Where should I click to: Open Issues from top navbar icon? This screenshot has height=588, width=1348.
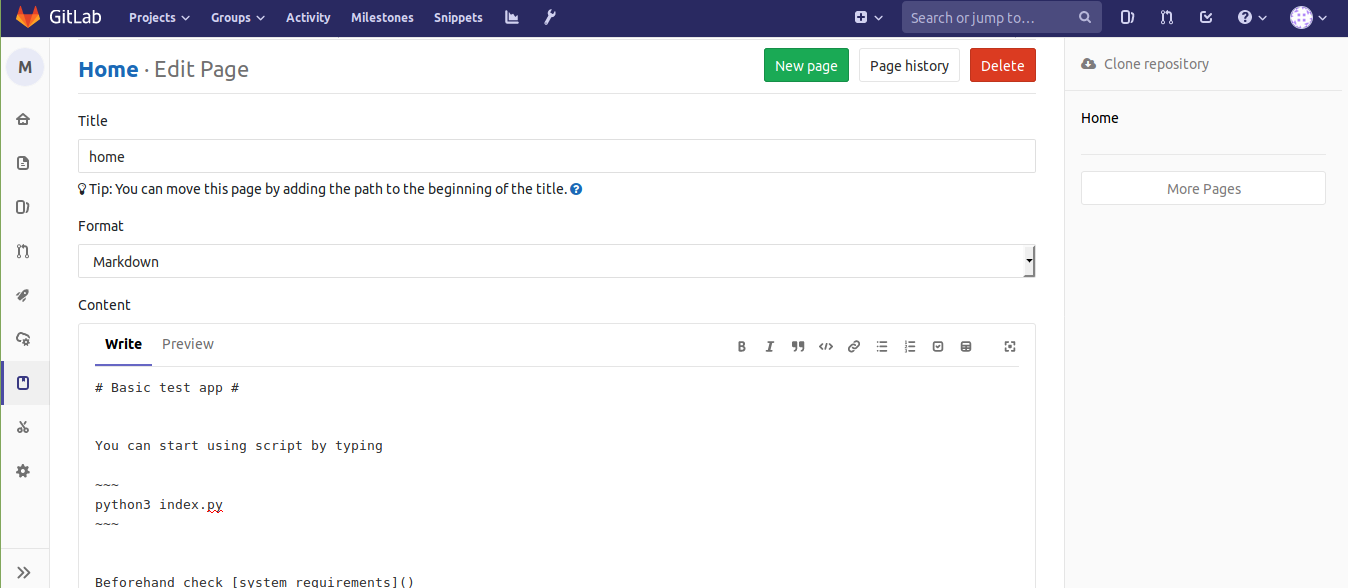(x=1127, y=17)
